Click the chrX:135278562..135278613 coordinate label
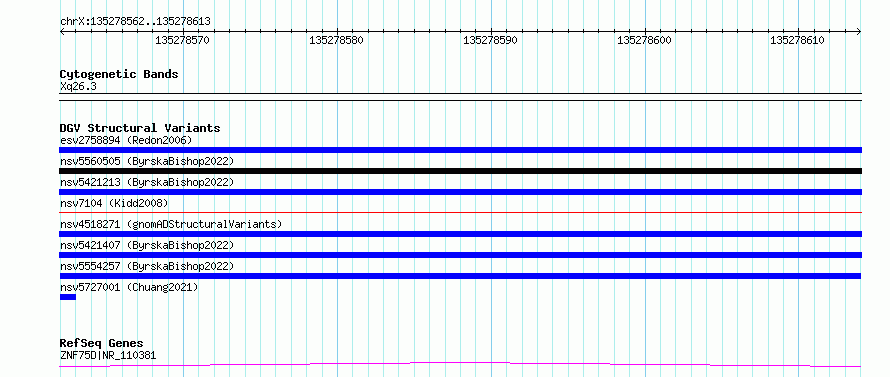890x377 pixels. click(x=135, y=21)
